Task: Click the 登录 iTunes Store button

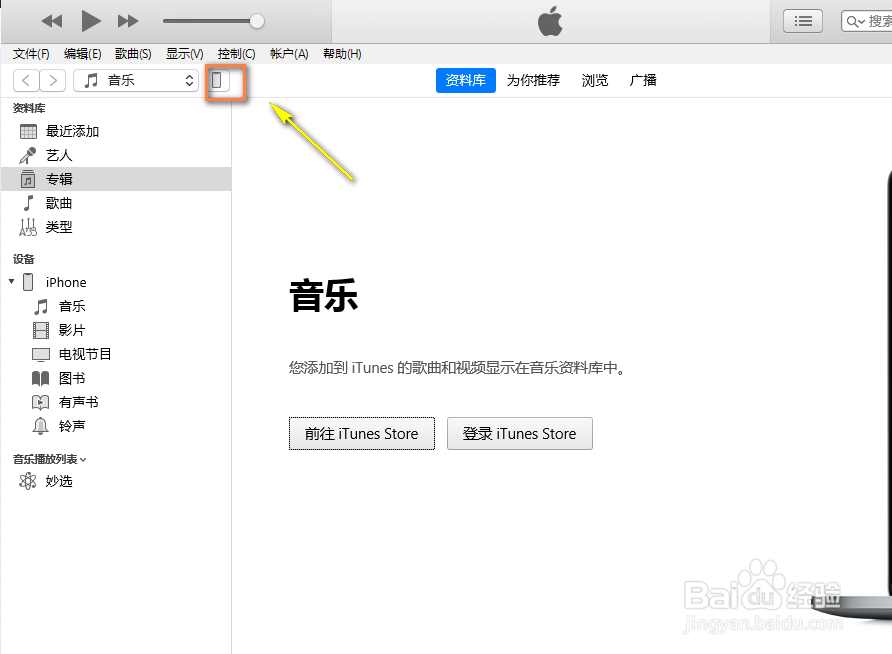Action: point(519,433)
